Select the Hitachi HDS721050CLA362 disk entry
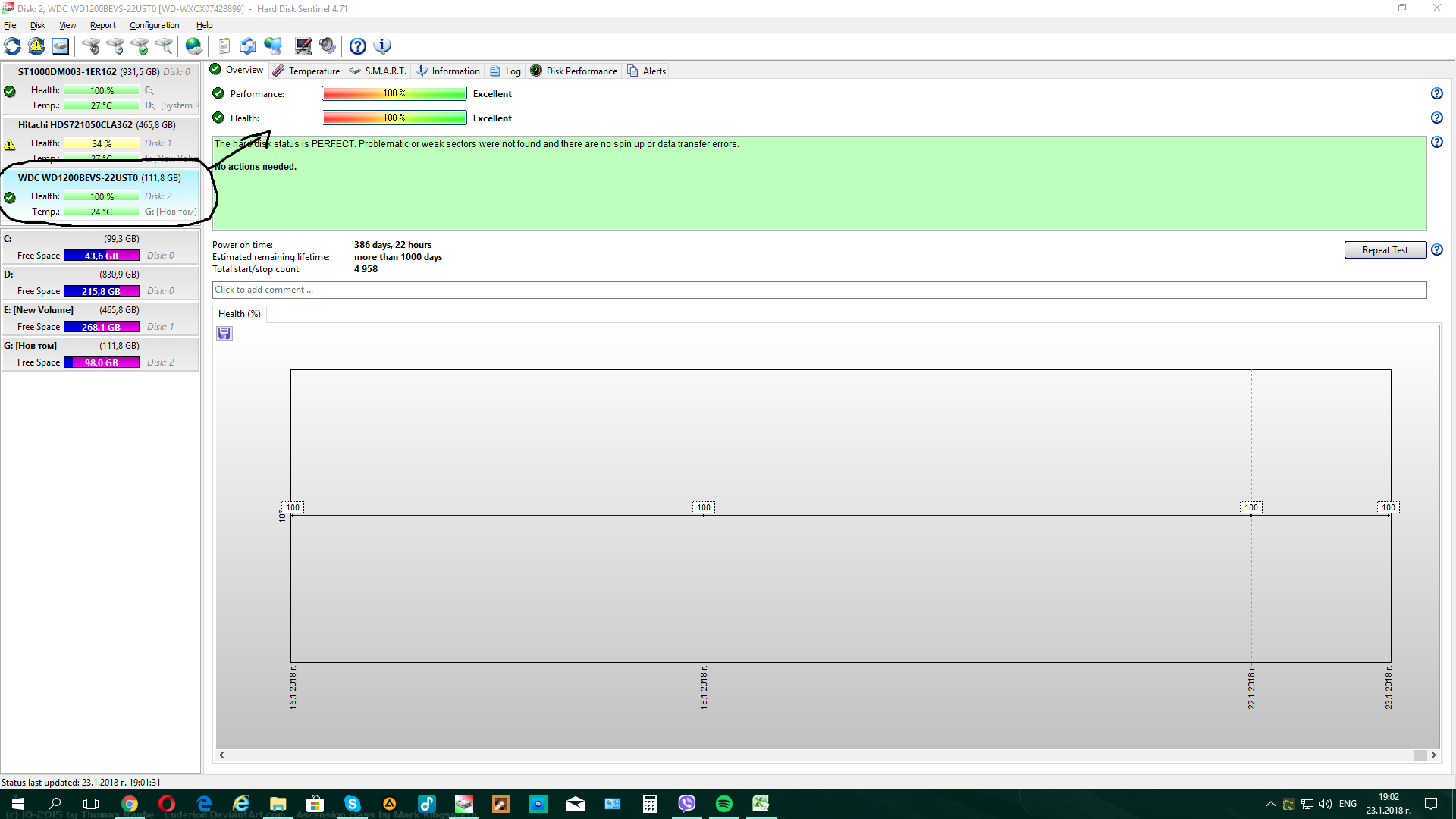Viewport: 1456px width, 819px height. 101,140
